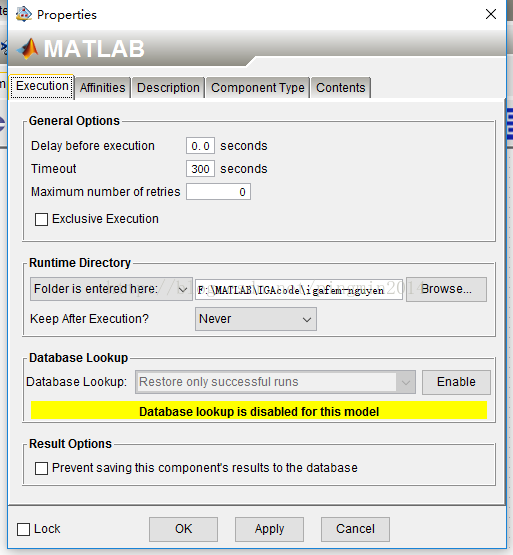Screen dimensions: 513x555
Task: Click the 'Result Options' group label
Action: click(70, 444)
